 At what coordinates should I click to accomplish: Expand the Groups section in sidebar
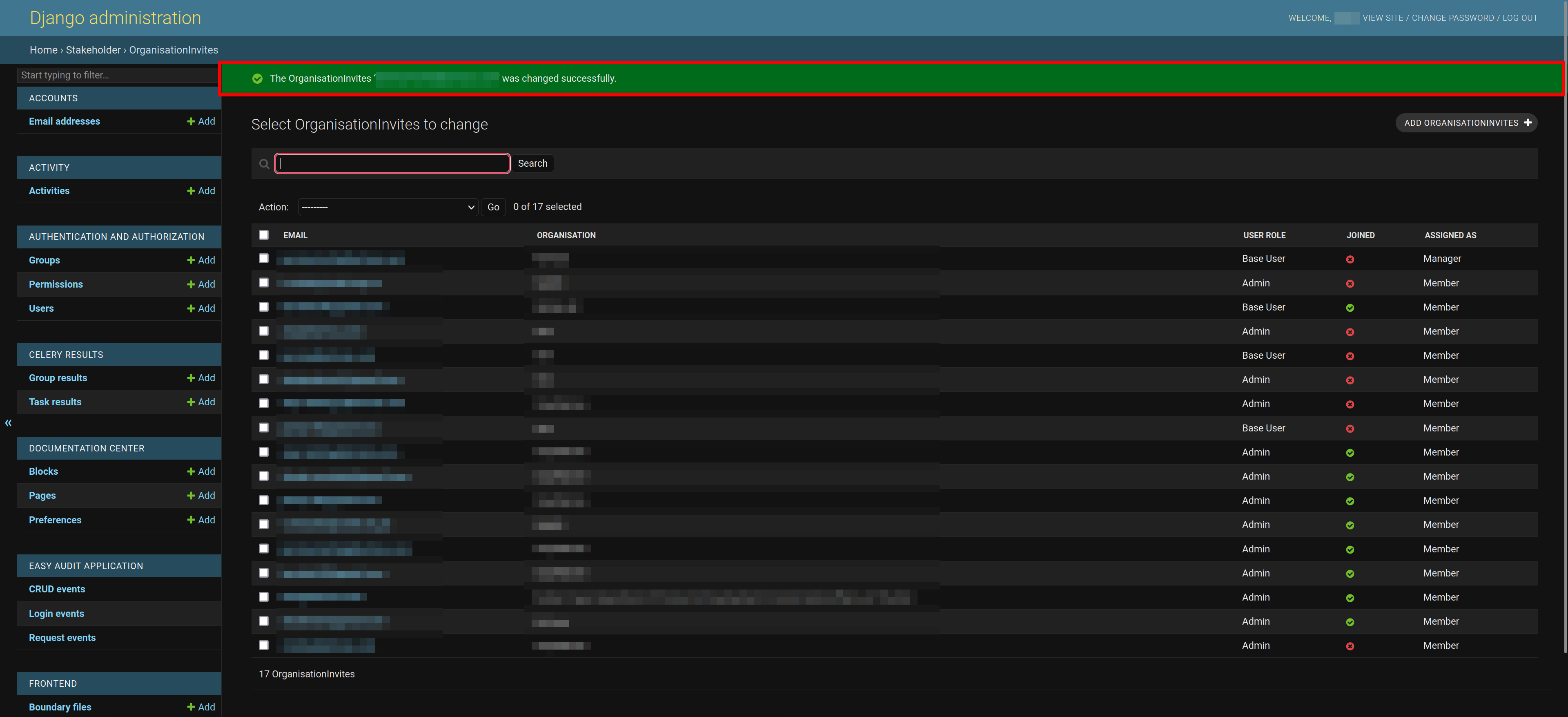(44, 260)
